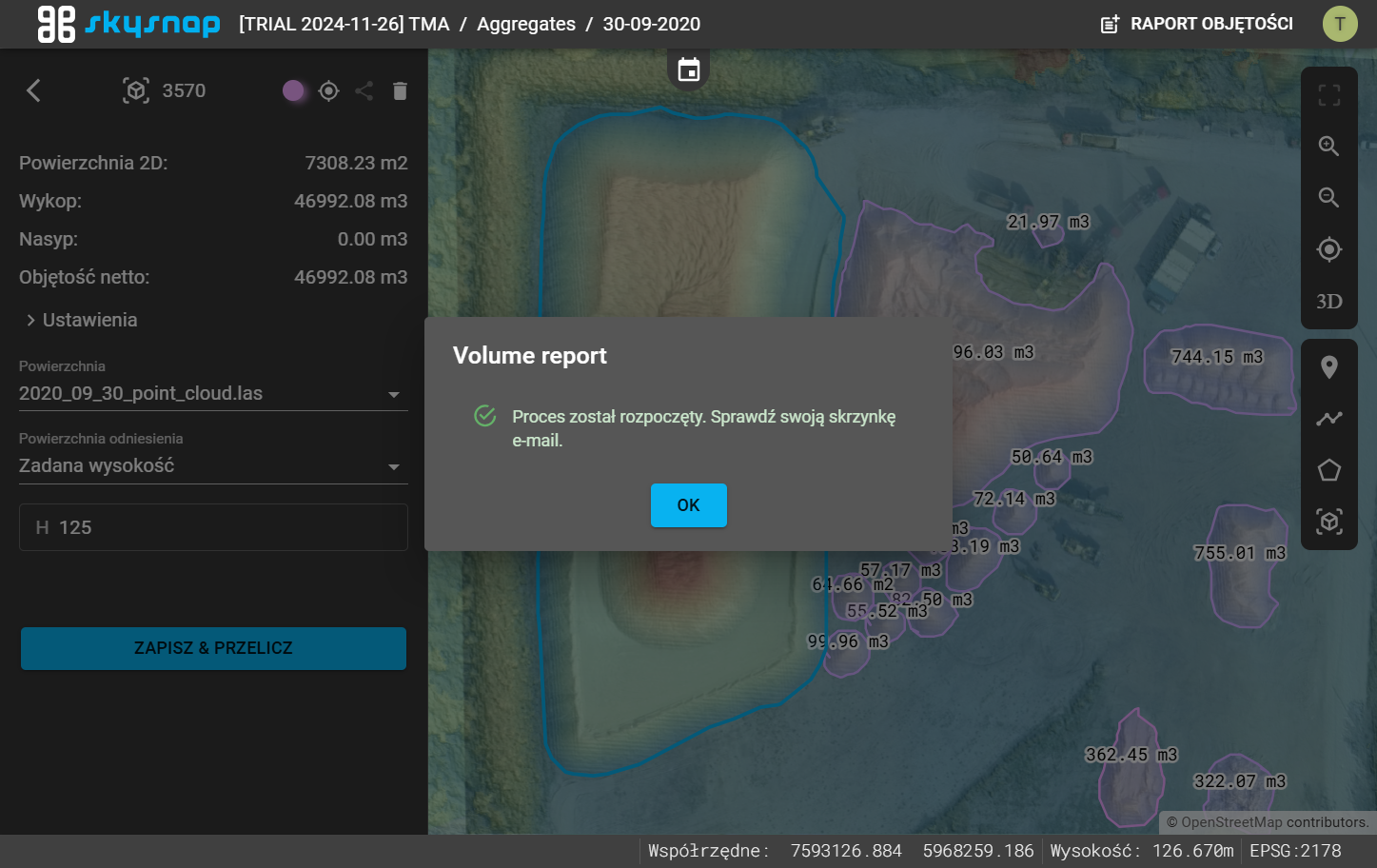
Task: Select the polygon area tool
Action: [x=1329, y=470]
